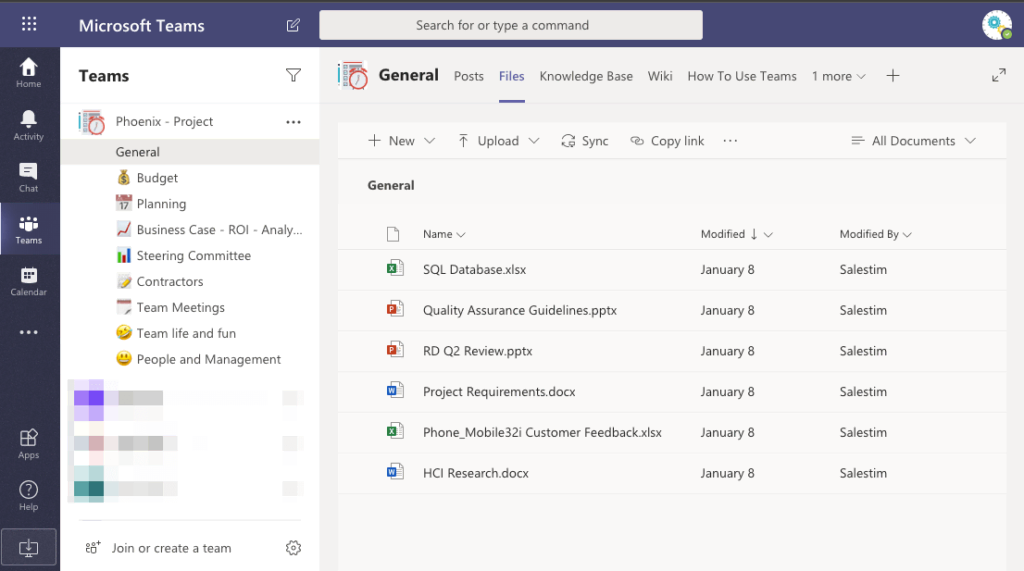Viewport: 1024px width, 571px height.
Task: Open SQL Database.xlsx file name
Action: [x=474, y=270]
